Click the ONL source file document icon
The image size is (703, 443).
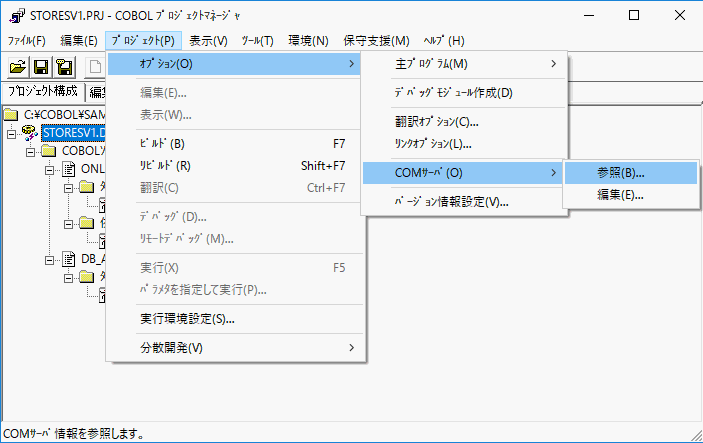[x=68, y=169]
